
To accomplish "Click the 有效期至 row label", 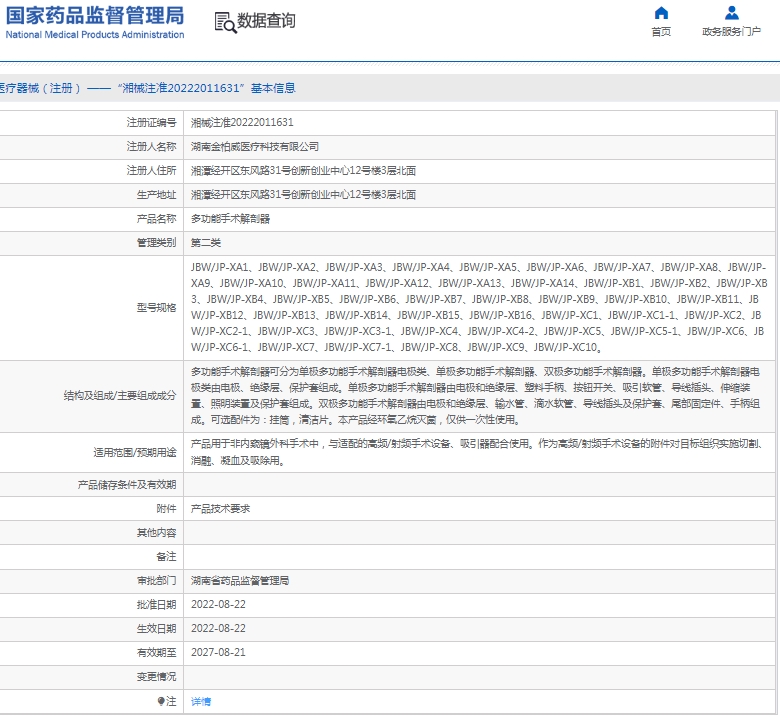I will (156, 652).
